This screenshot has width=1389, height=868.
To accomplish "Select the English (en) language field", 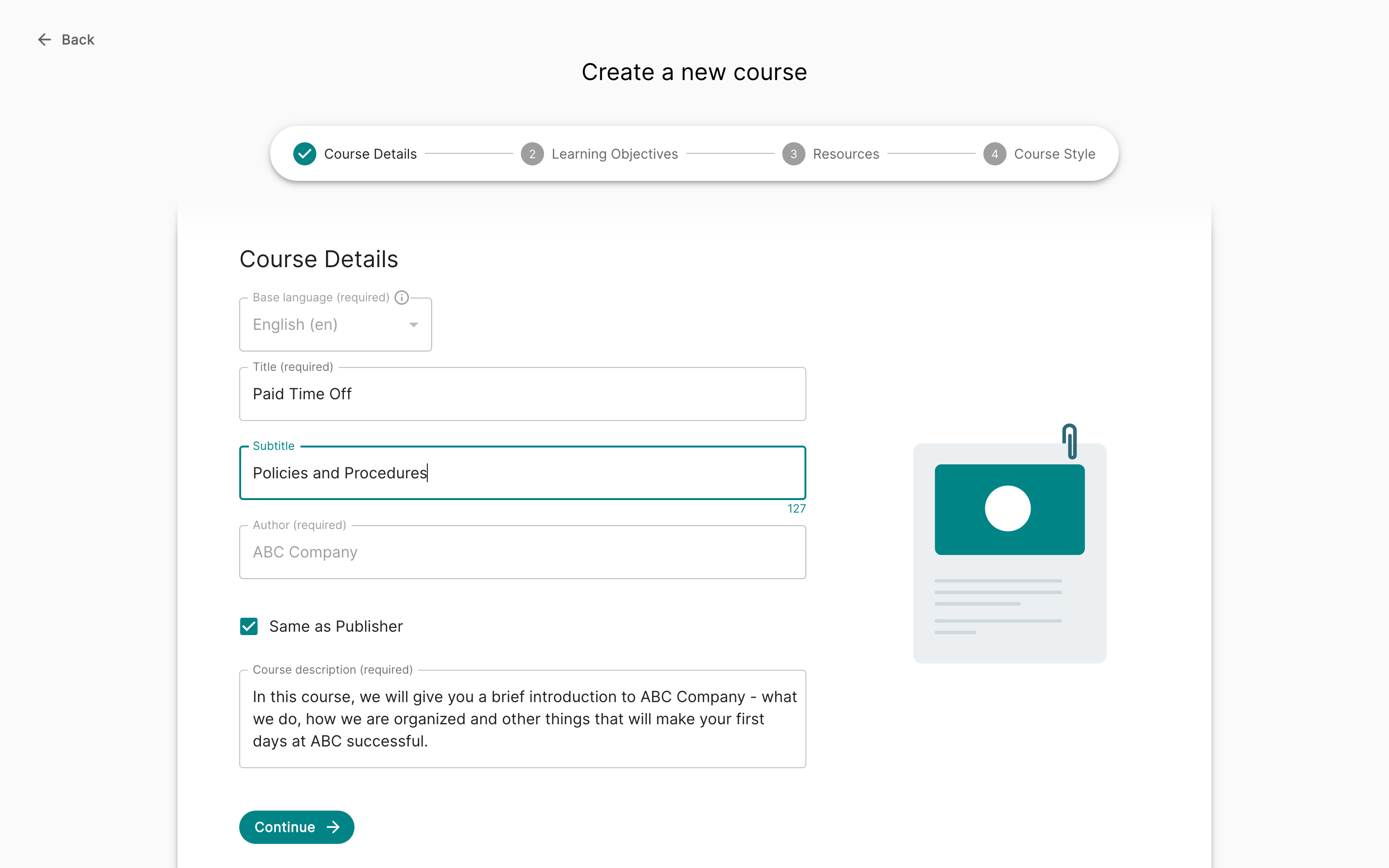I will tap(335, 325).
